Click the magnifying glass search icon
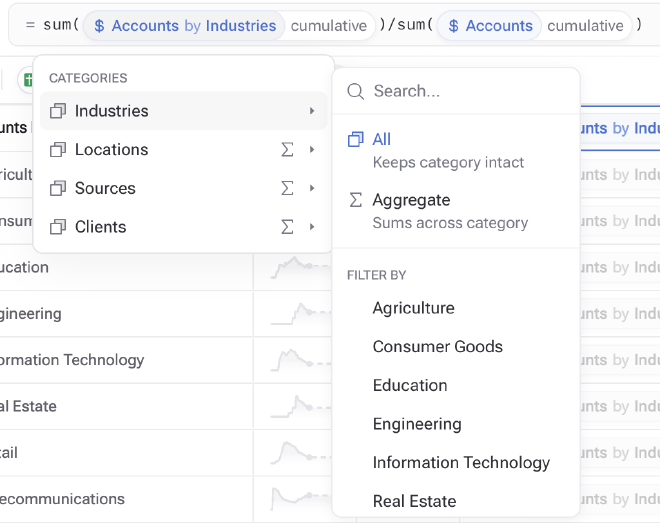 point(355,91)
